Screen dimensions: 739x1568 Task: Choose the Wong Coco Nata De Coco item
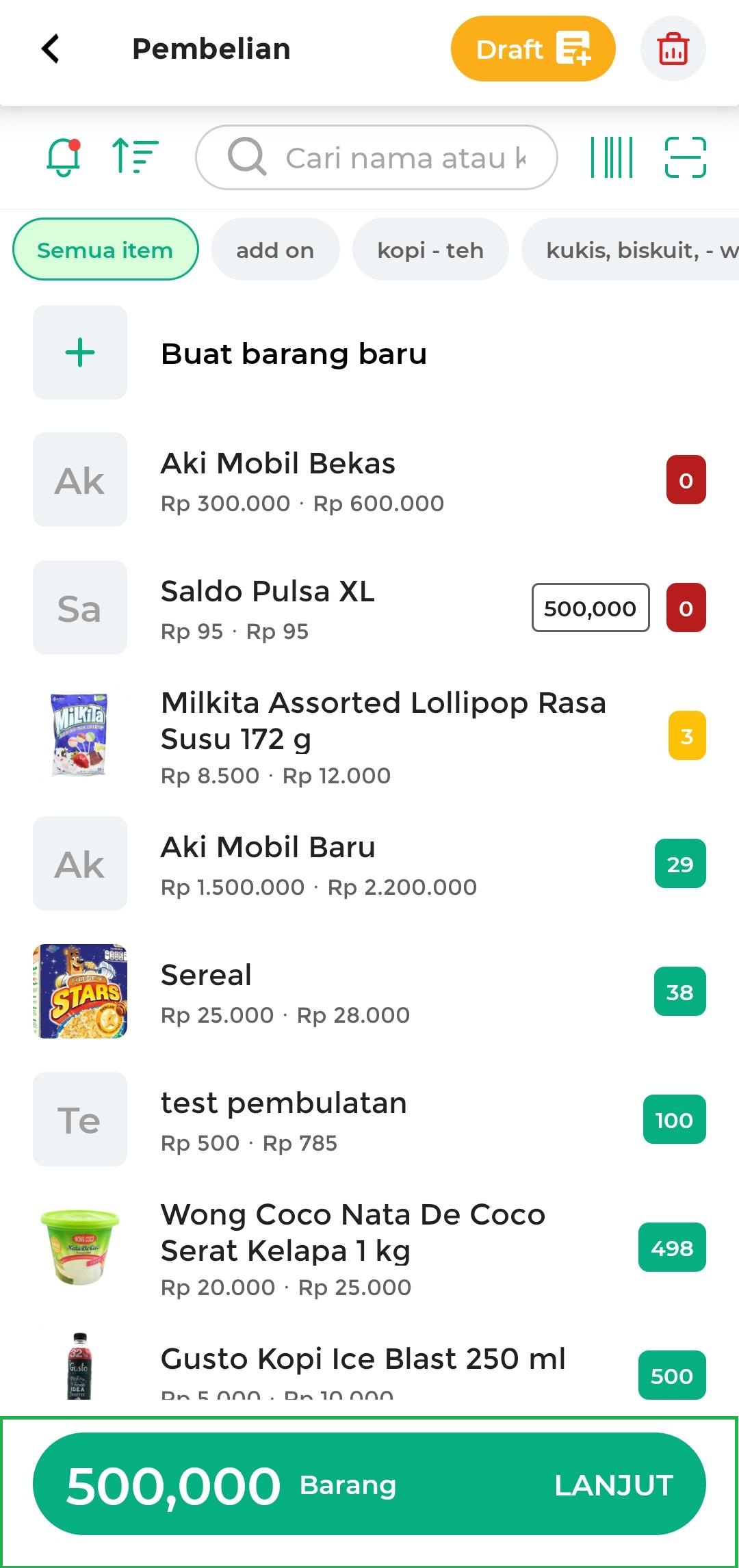352,1248
